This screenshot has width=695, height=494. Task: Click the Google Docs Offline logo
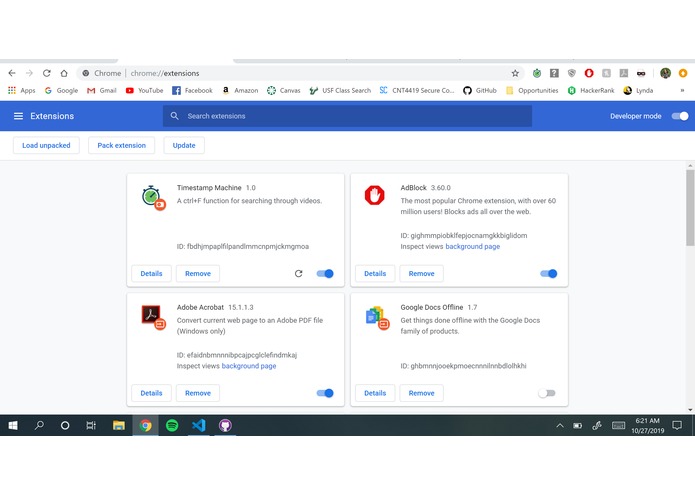click(377, 317)
